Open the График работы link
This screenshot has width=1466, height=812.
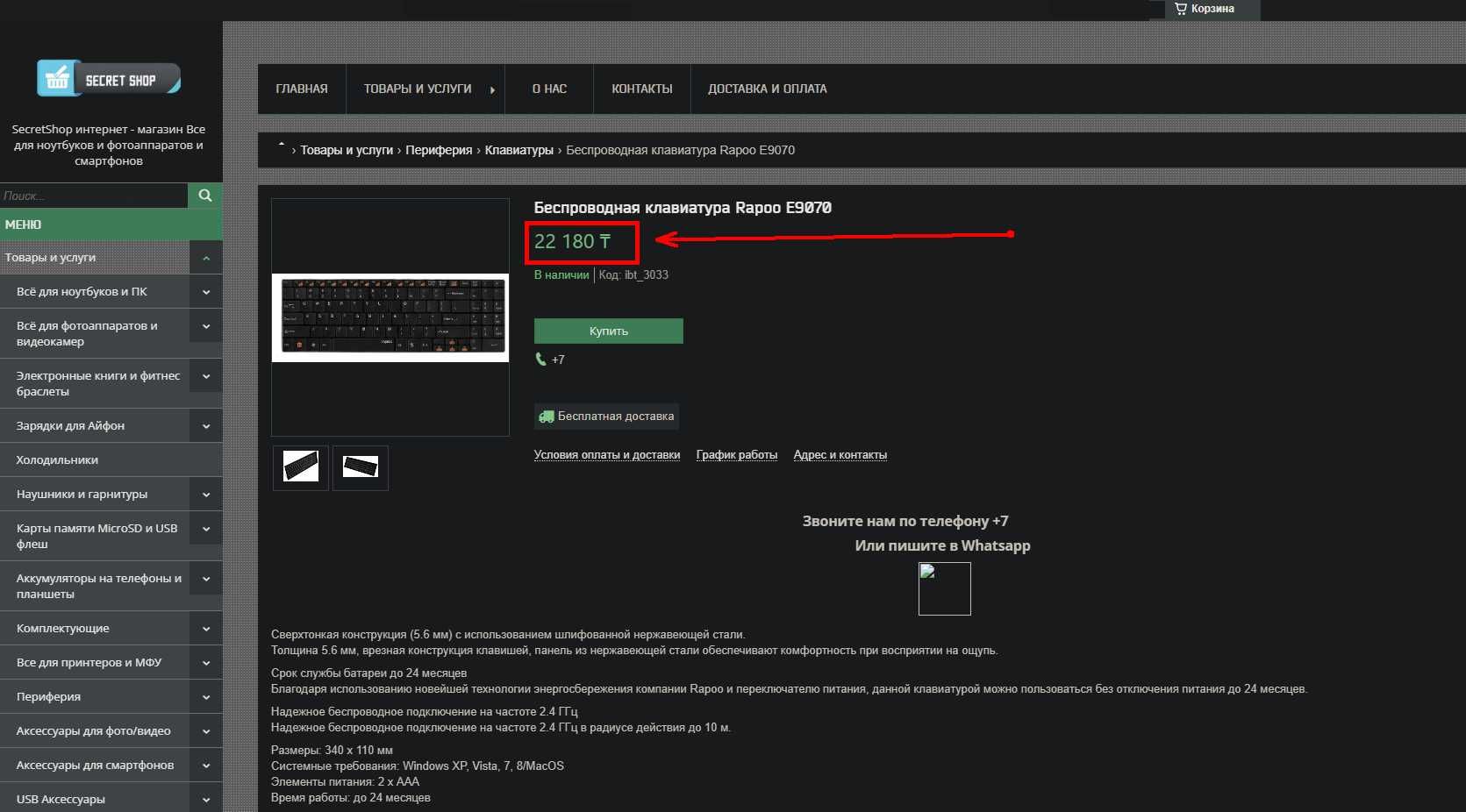pos(737,454)
